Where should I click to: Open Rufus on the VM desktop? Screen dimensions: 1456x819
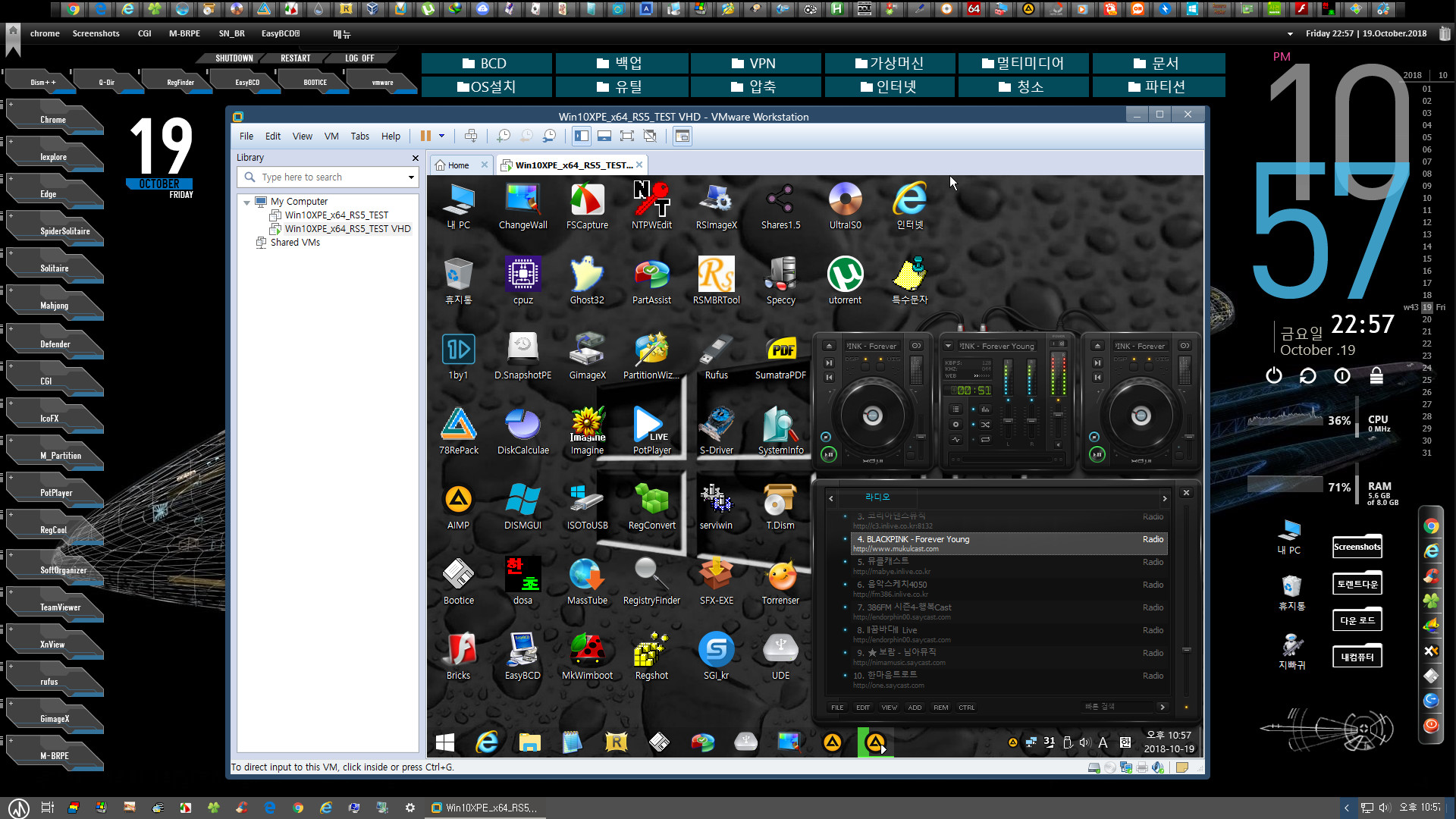click(x=716, y=356)
